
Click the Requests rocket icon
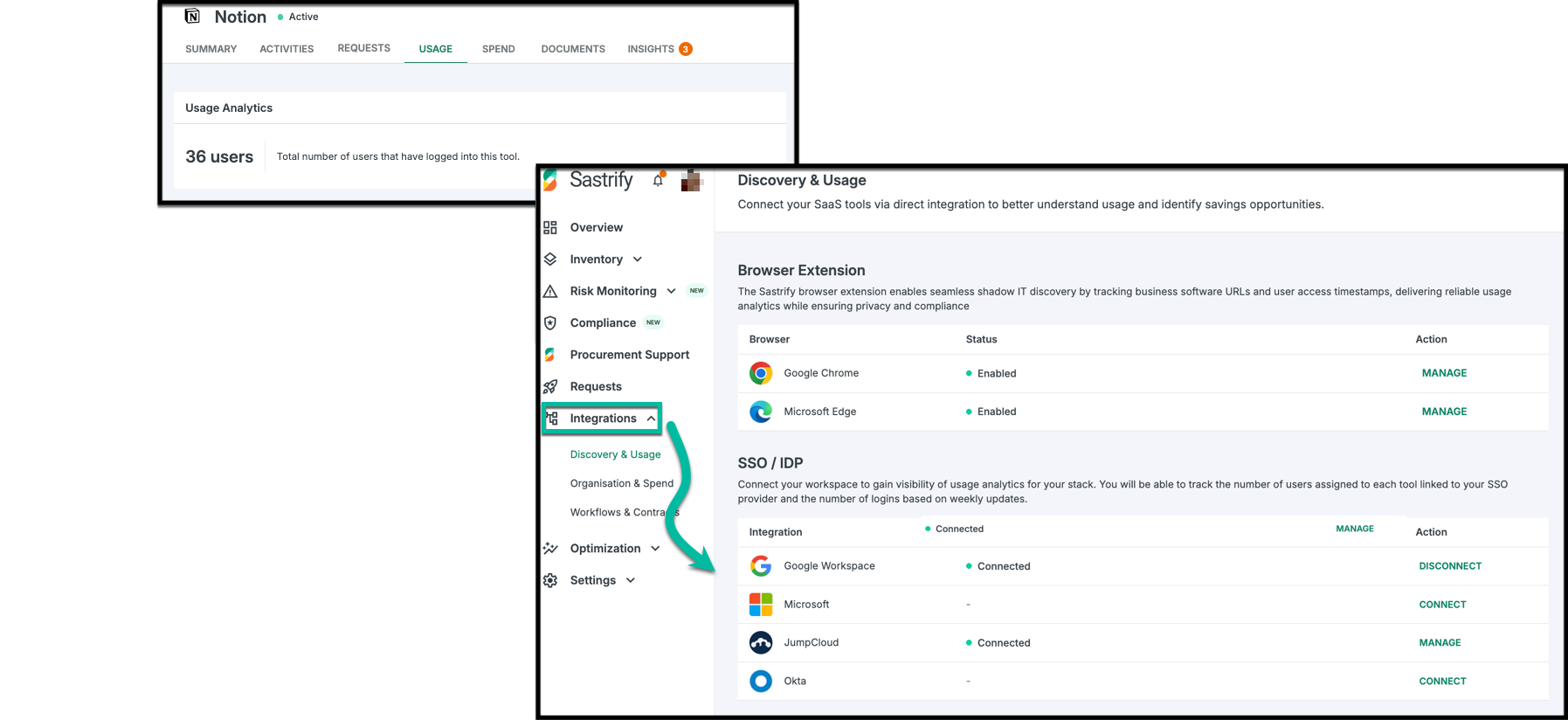[x=550, y=386]
